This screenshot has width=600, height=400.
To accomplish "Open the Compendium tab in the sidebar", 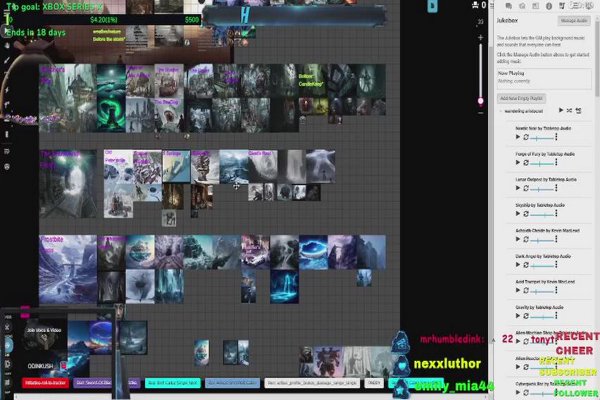I will click(549, 6).
